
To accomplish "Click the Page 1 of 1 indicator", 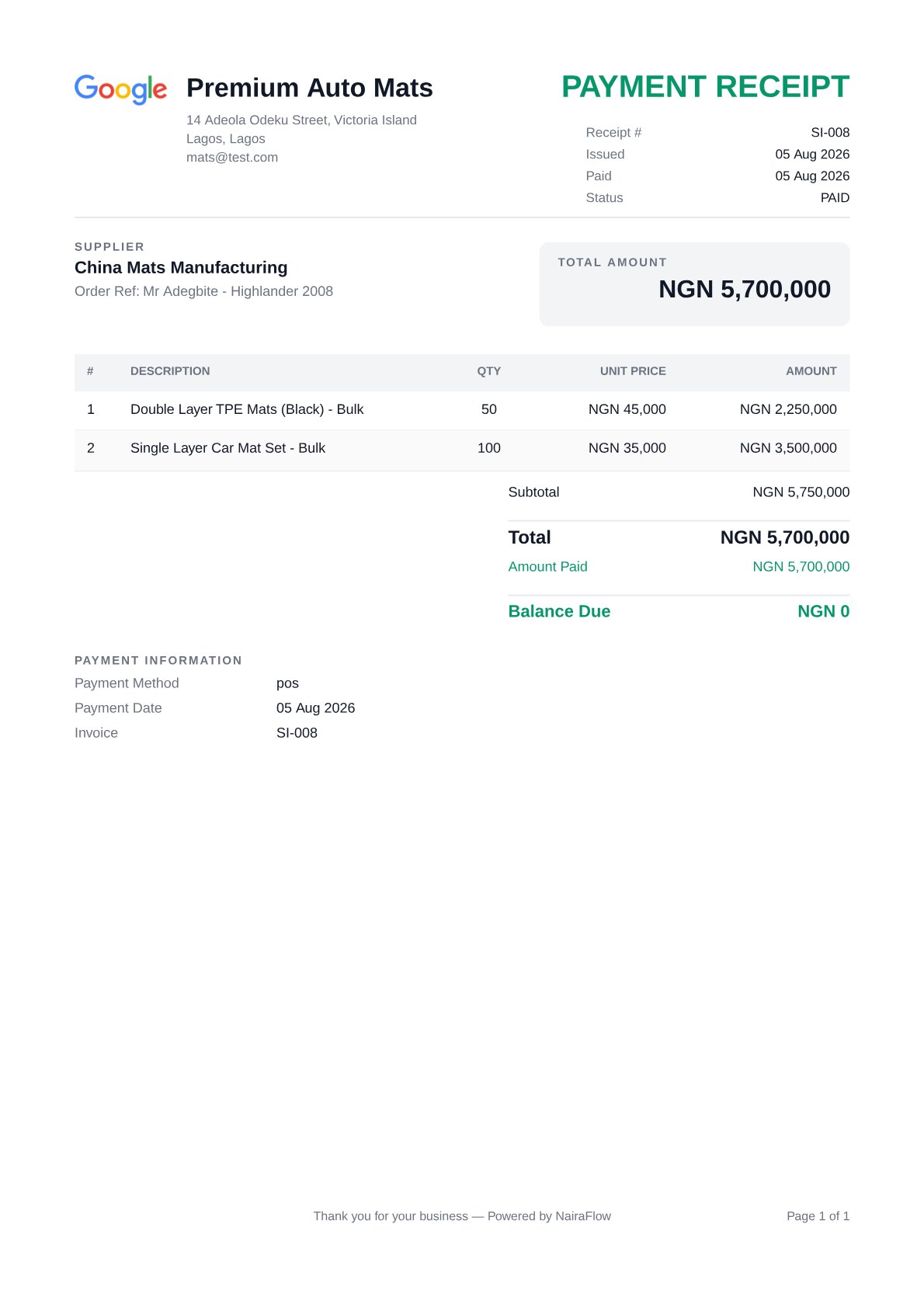I will pos(818,1216).
